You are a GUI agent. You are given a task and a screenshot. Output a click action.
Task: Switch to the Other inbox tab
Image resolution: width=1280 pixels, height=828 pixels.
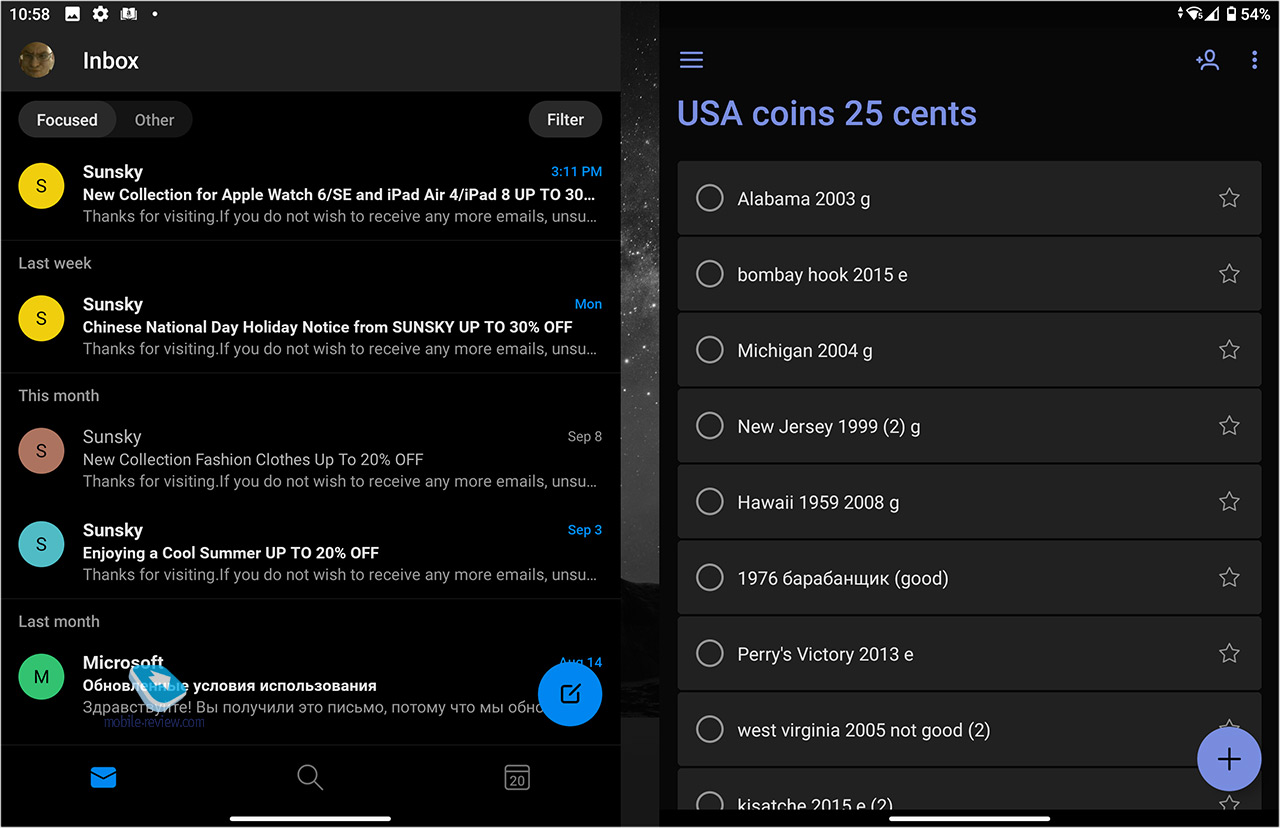[154, 120]
